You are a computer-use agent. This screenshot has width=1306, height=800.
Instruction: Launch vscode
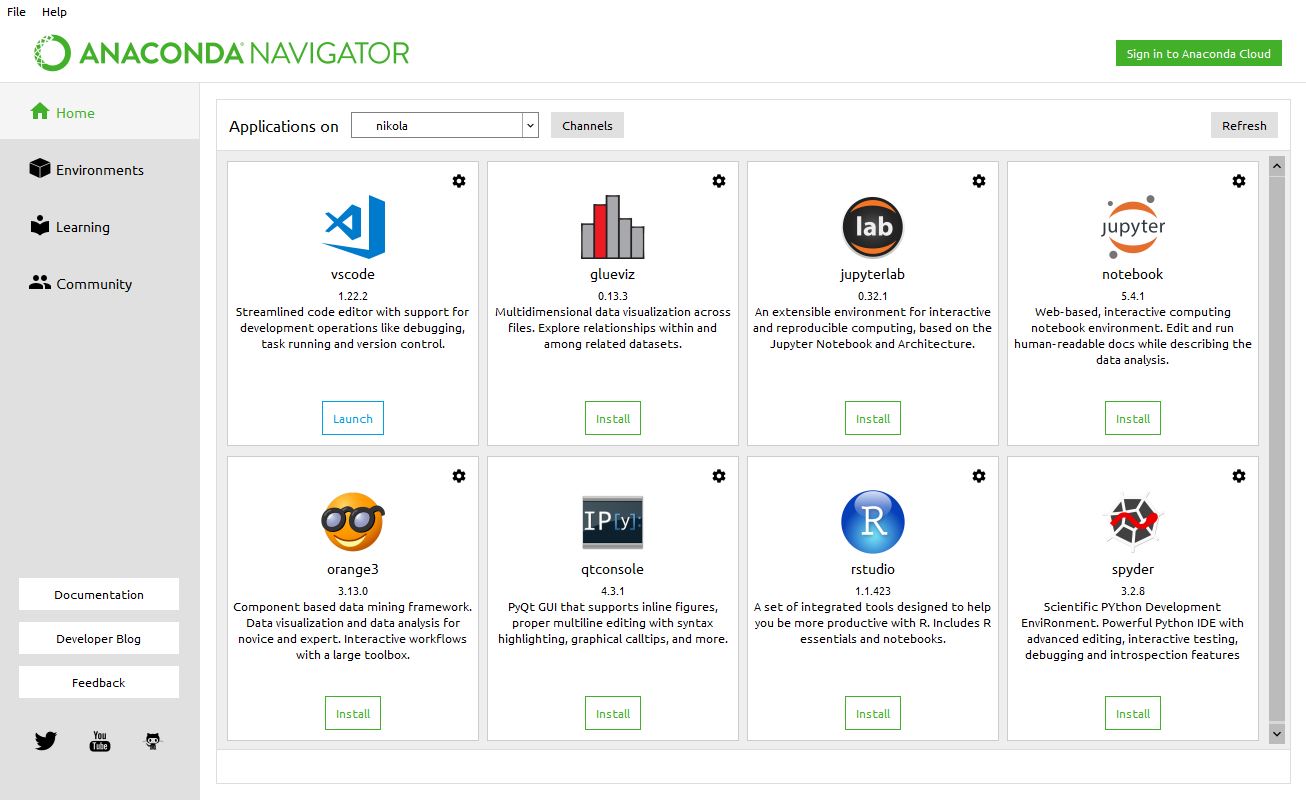coord(353,418)
